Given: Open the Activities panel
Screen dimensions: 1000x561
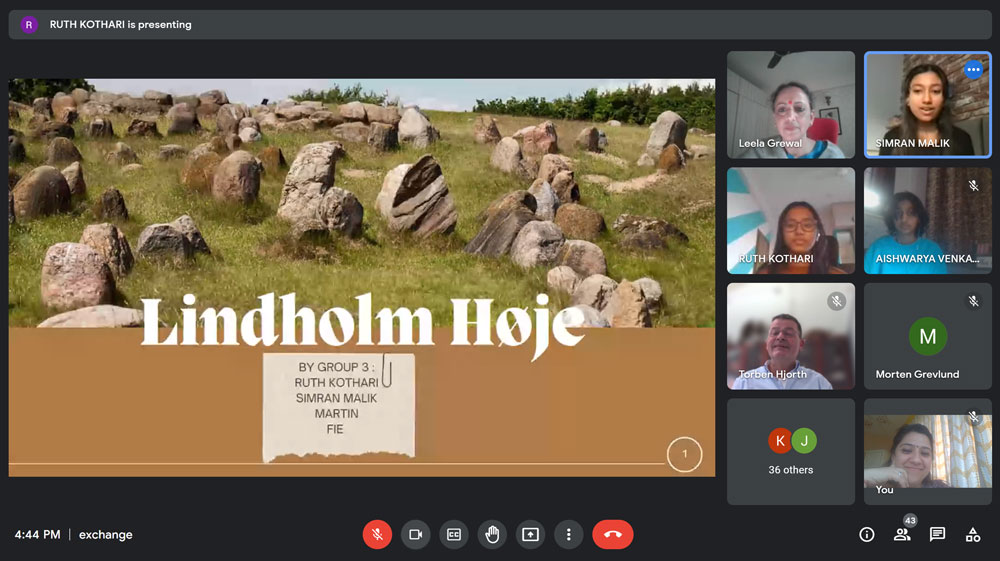Looking at the screenshot, I should pyautogui.click(x=973, y=534).
